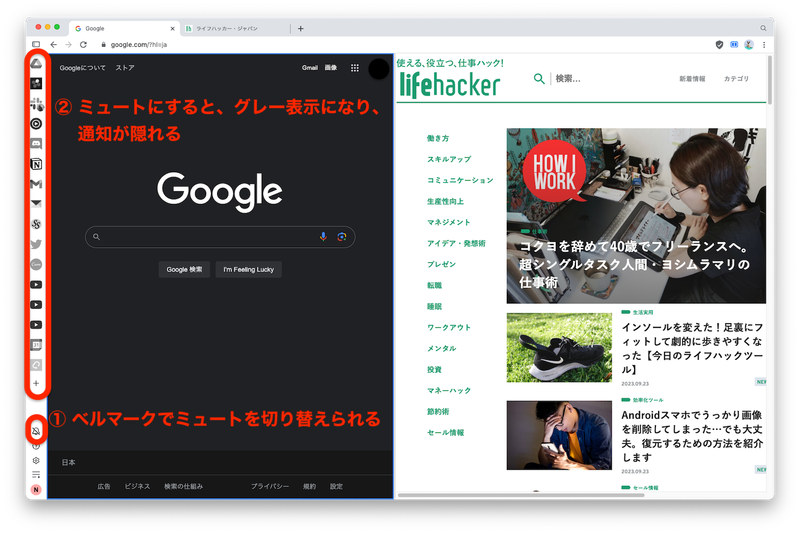Switch to the Google tab

coord(122,29)
